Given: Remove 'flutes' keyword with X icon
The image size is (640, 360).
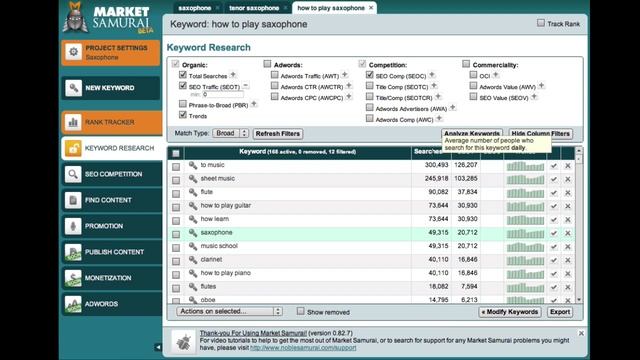Looking at the screenshot, I should click(x=568, y=287).
